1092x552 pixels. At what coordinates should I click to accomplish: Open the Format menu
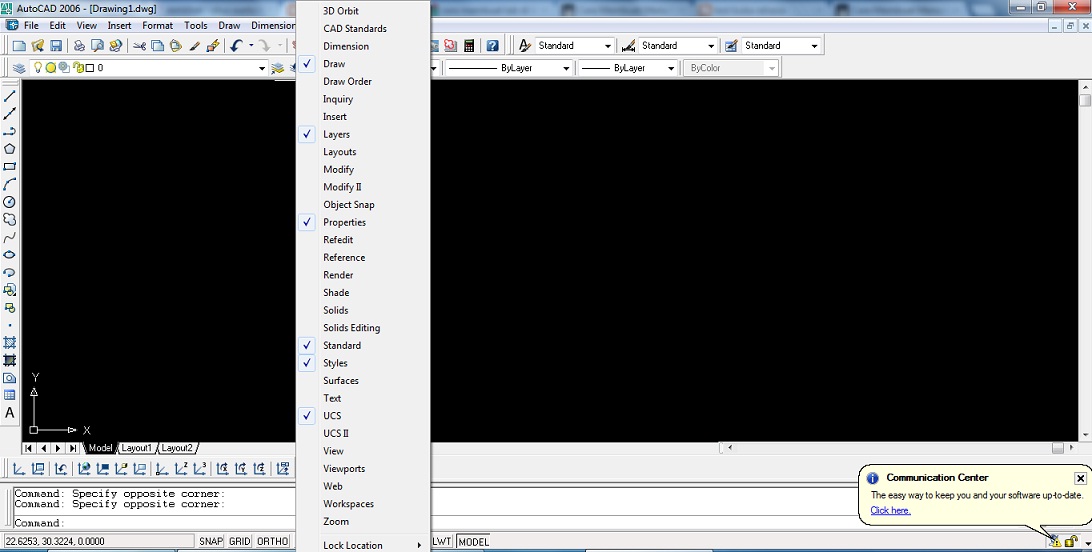(157, 25)
